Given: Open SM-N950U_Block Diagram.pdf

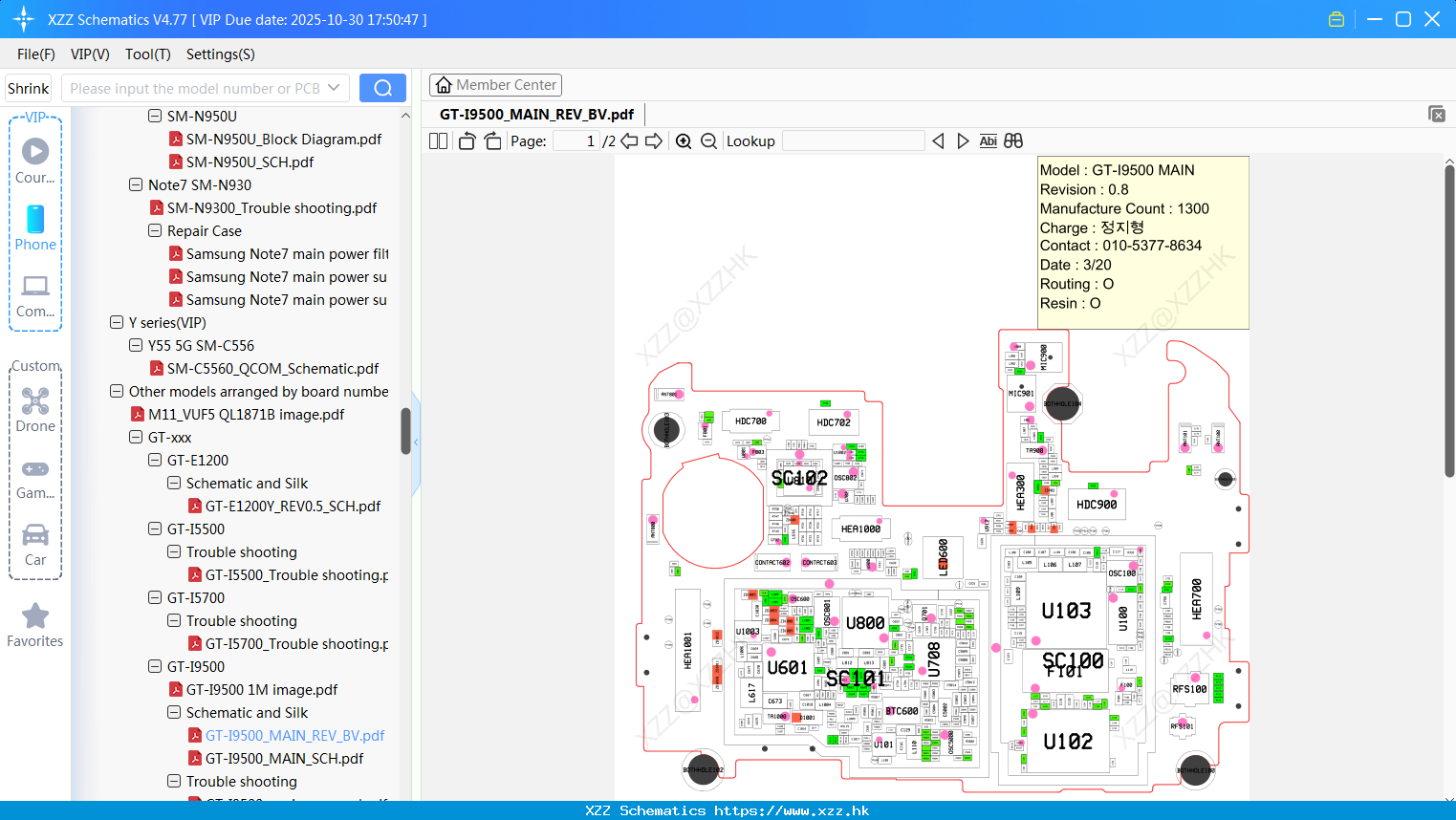Looking at the screenshot, I should click(284, 139).
